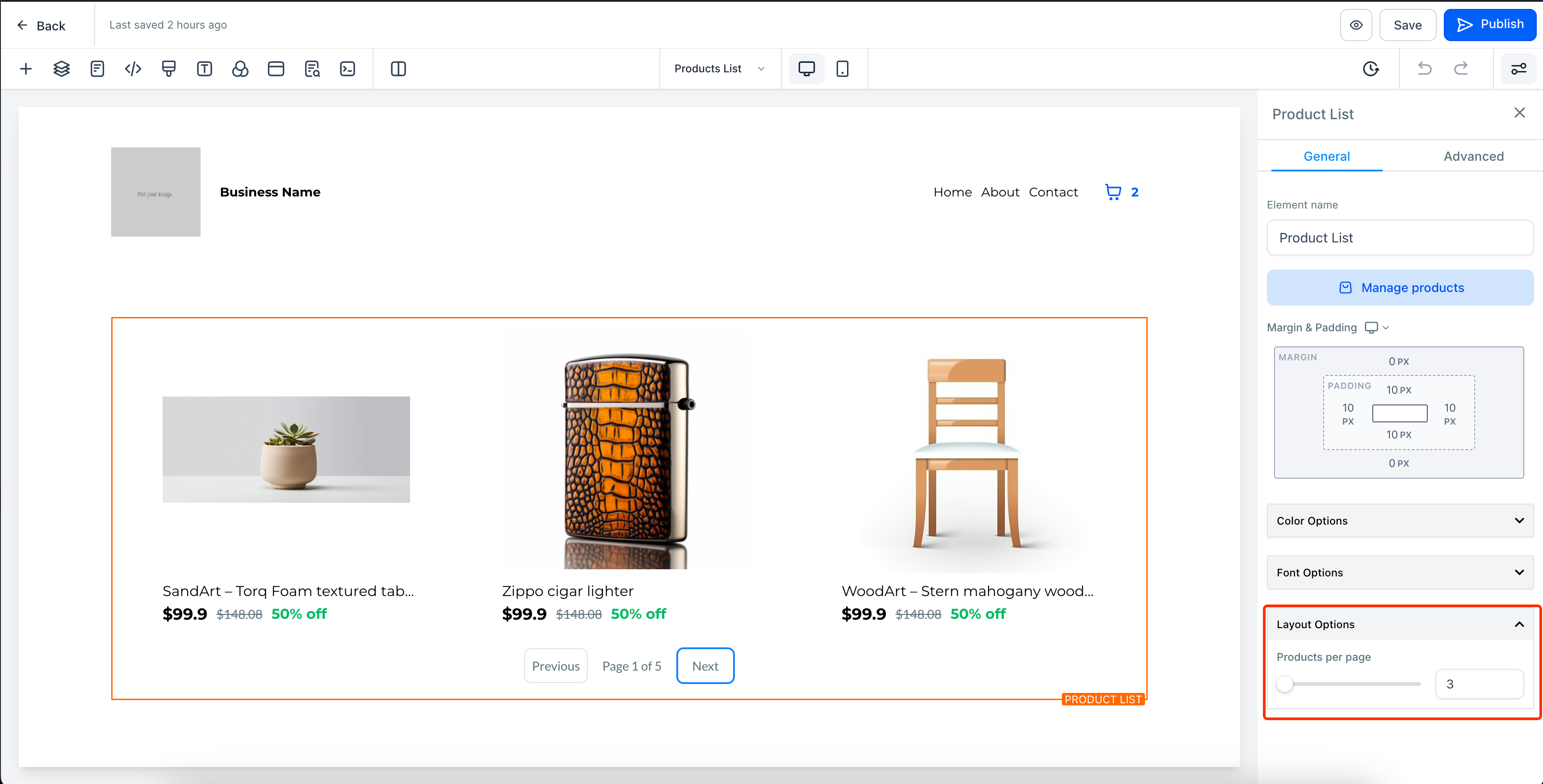Image resolution: width=1543 pixels, height=784 pixels.
Task: Click the code brackets icon
Action: click(133, 69)
